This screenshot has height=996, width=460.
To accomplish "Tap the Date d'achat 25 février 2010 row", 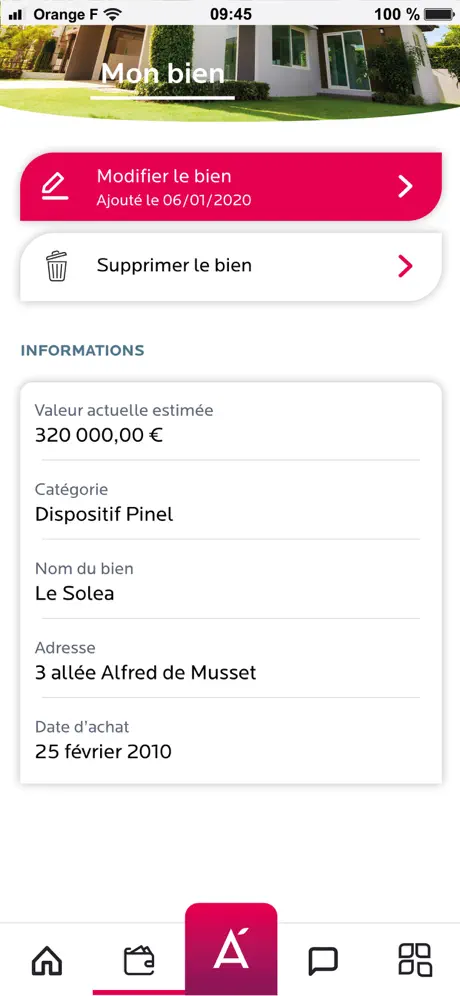I will (231, 740).
